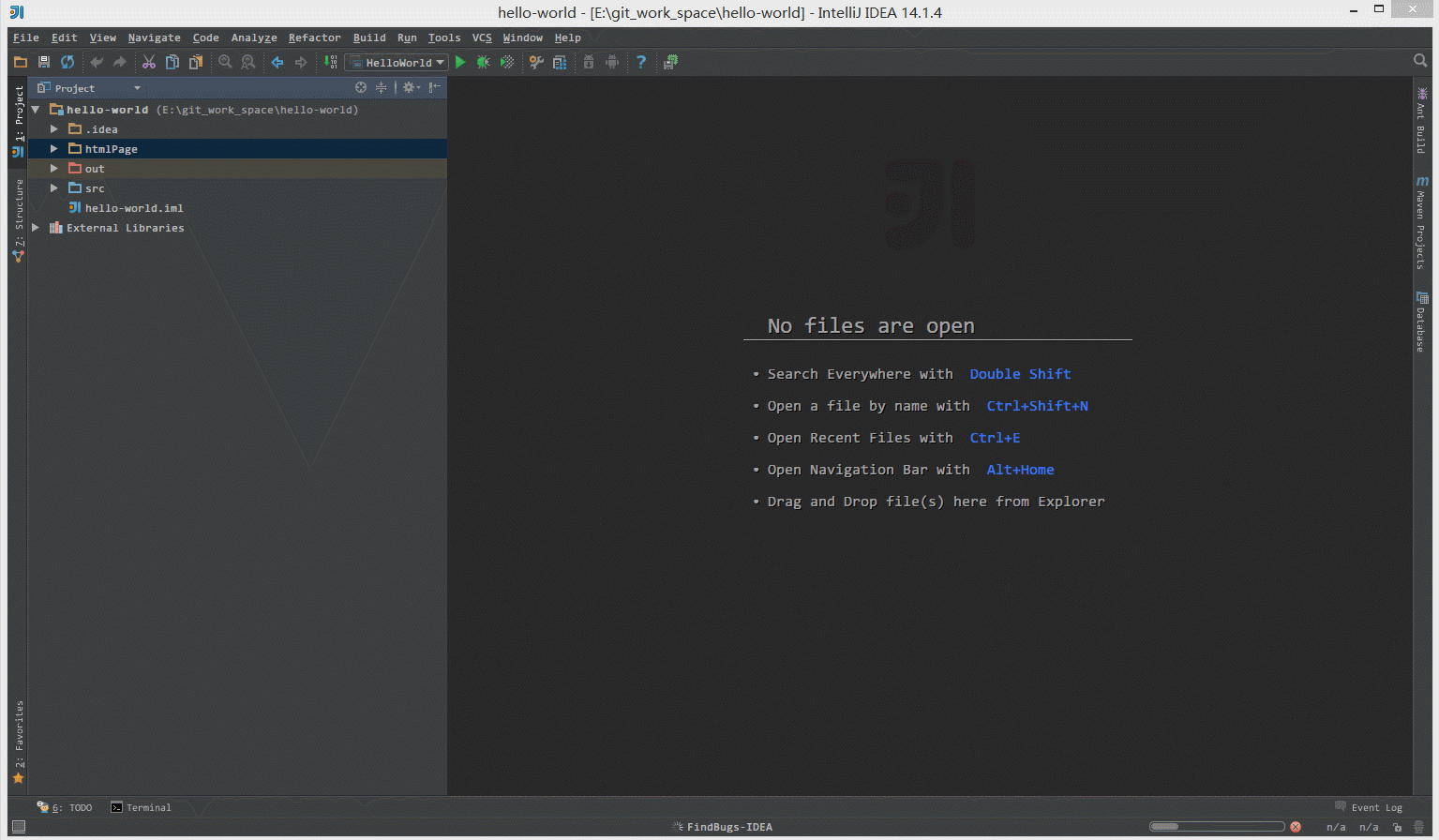This screenshot has width=1439, height=840.
Task: Expand the External Libraries node
Action: click(x=36, y=228)
